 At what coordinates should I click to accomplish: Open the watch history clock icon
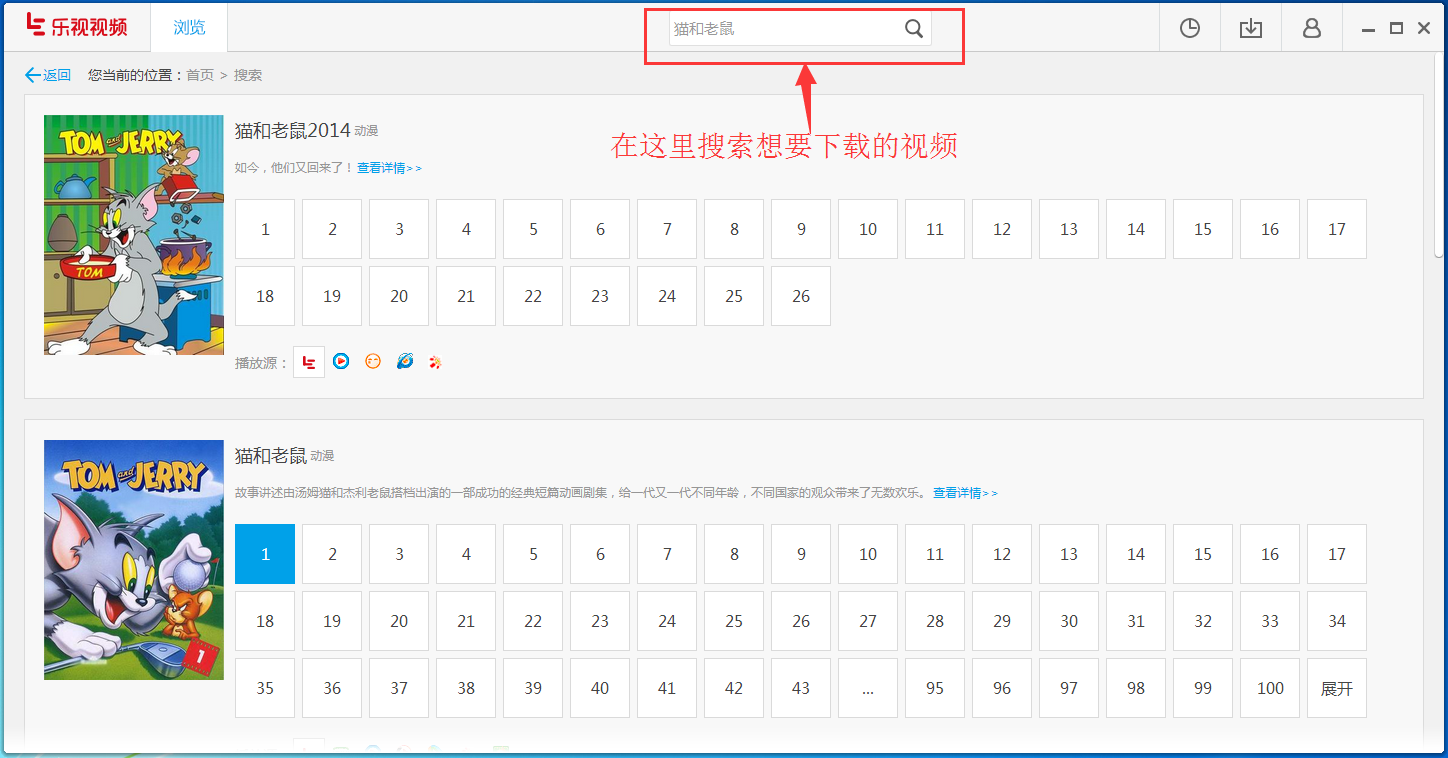point(1189,28)
